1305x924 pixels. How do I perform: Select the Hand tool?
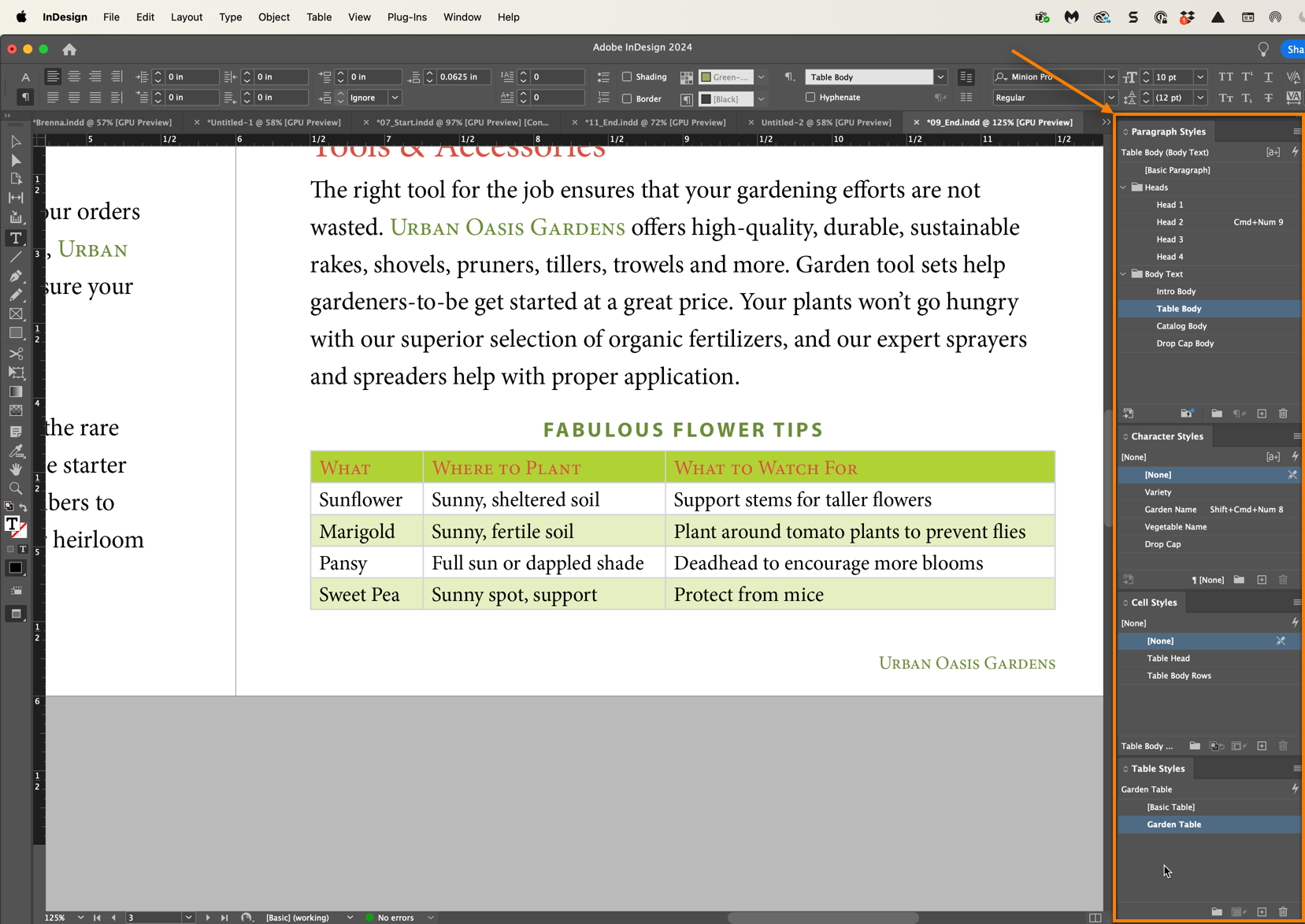[x=16, y=469]
